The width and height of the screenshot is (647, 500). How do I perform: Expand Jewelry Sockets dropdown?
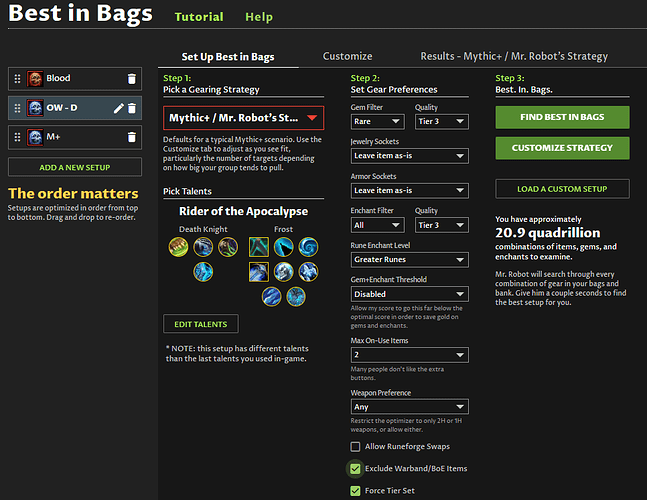[x=409, y=156]
